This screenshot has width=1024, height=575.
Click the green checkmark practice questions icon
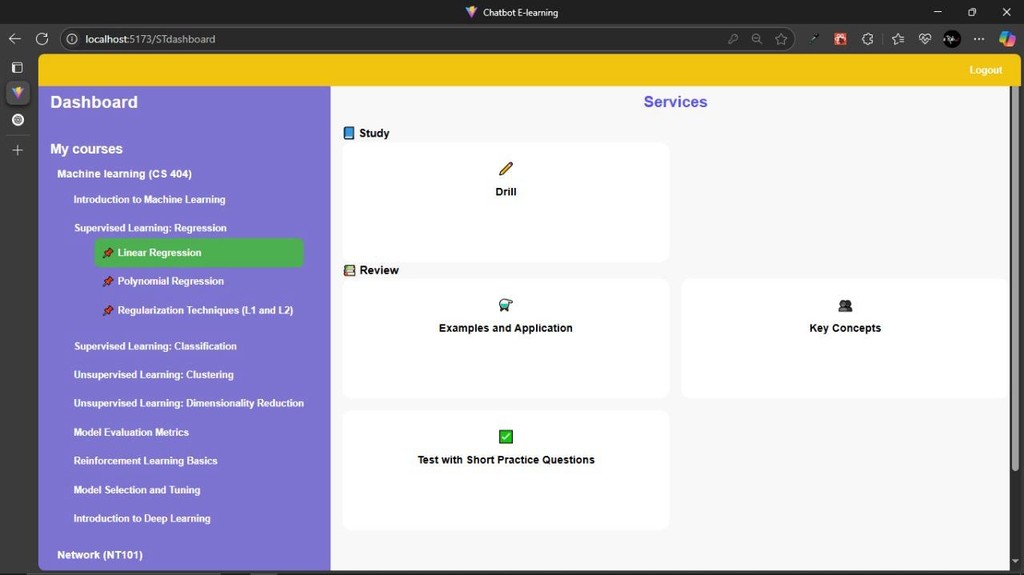[505, 436]
